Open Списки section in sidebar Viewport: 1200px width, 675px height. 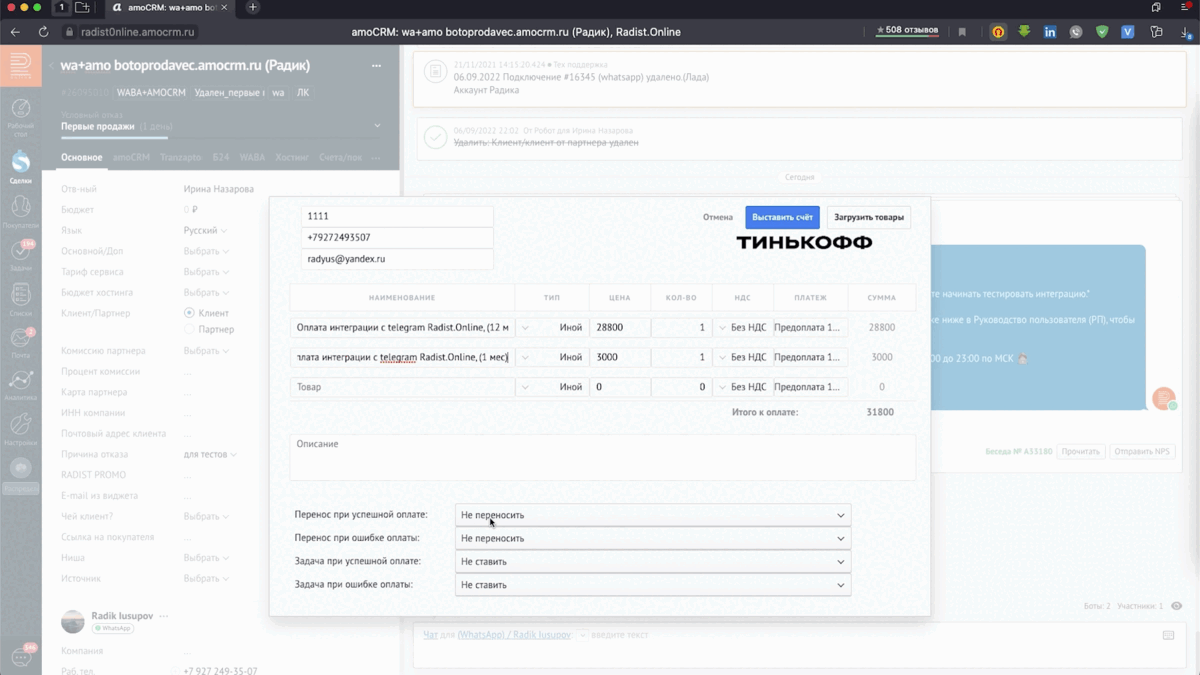[x=20, y=299]
